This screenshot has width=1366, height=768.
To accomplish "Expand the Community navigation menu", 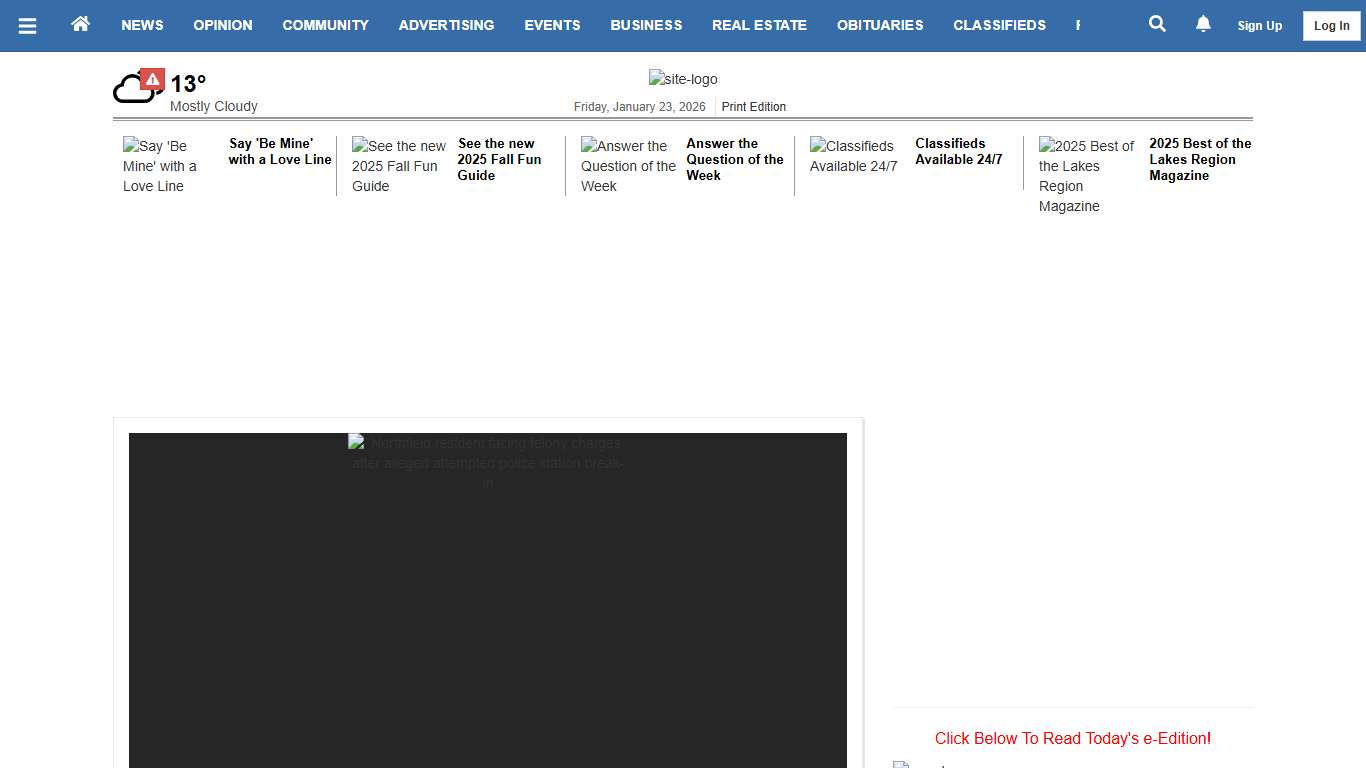I will pyautogui.click(x=325, y=25).
